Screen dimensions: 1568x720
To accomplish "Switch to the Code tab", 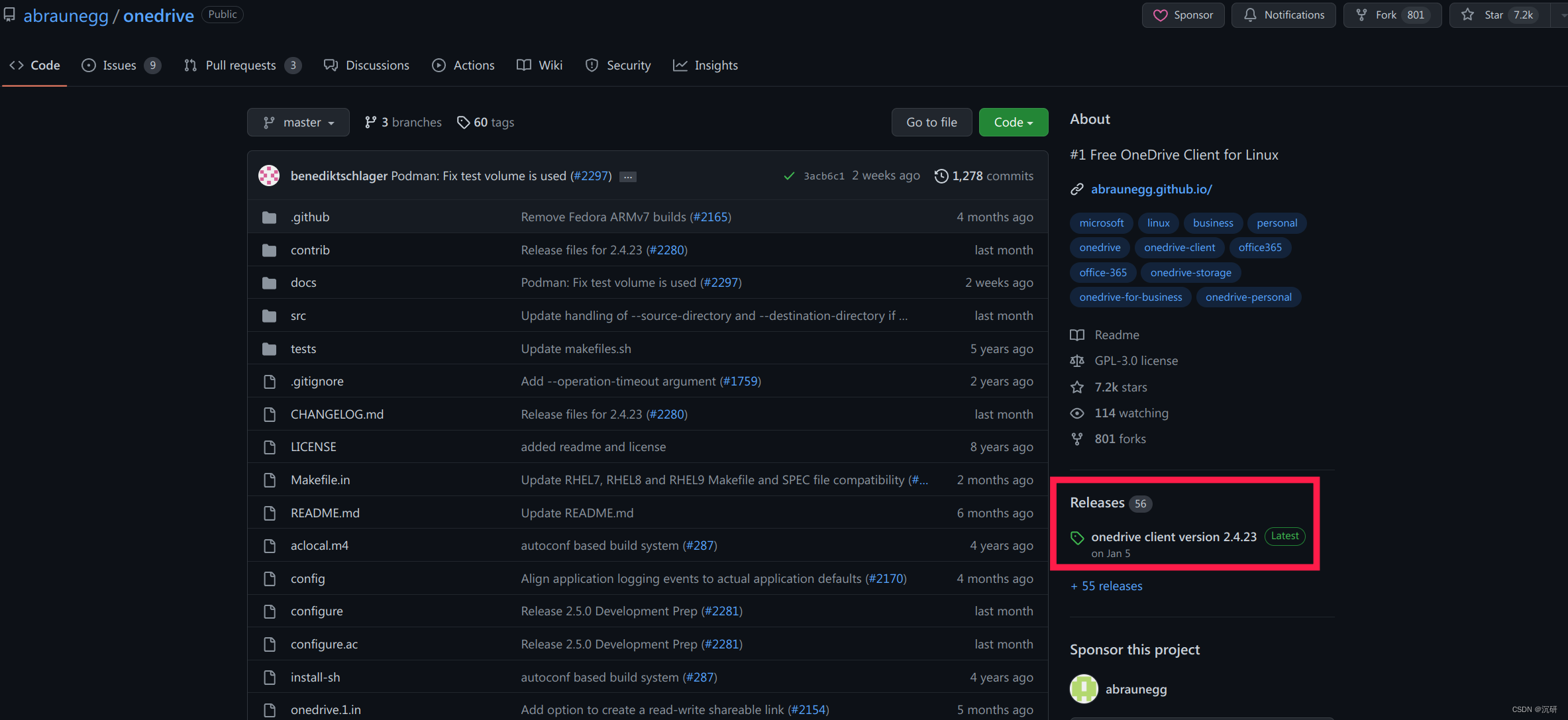I will pos(34,65).
